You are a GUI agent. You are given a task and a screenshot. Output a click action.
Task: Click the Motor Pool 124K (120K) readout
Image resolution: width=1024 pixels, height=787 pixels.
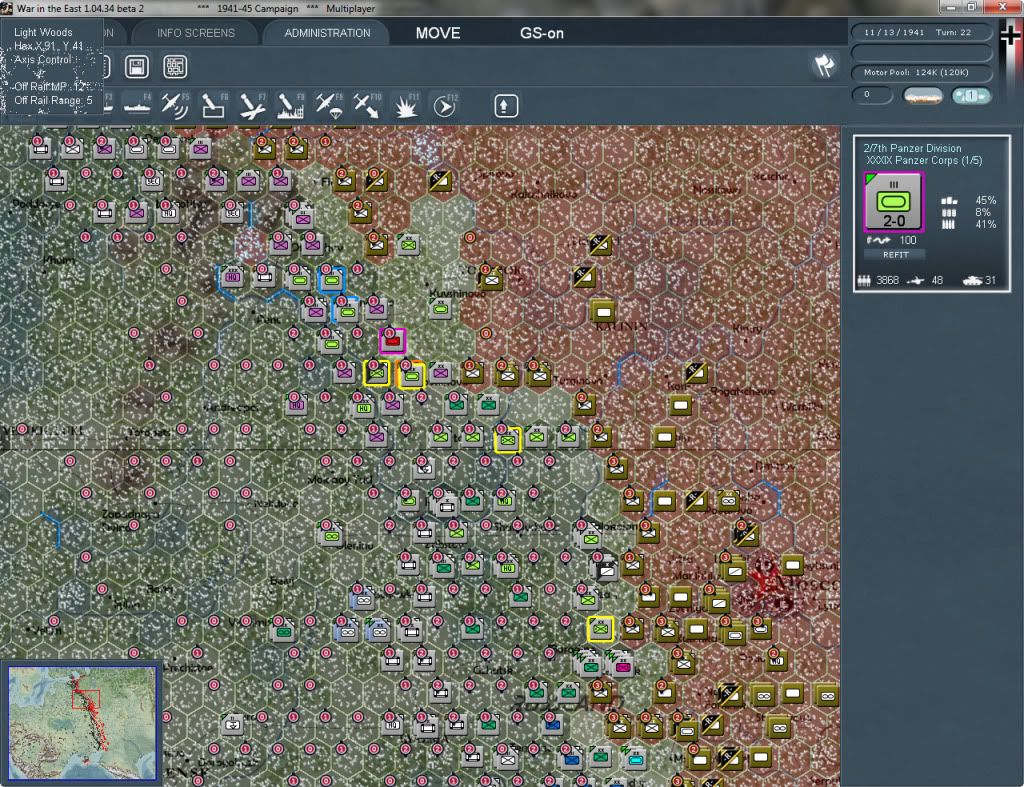pos(921,72)
